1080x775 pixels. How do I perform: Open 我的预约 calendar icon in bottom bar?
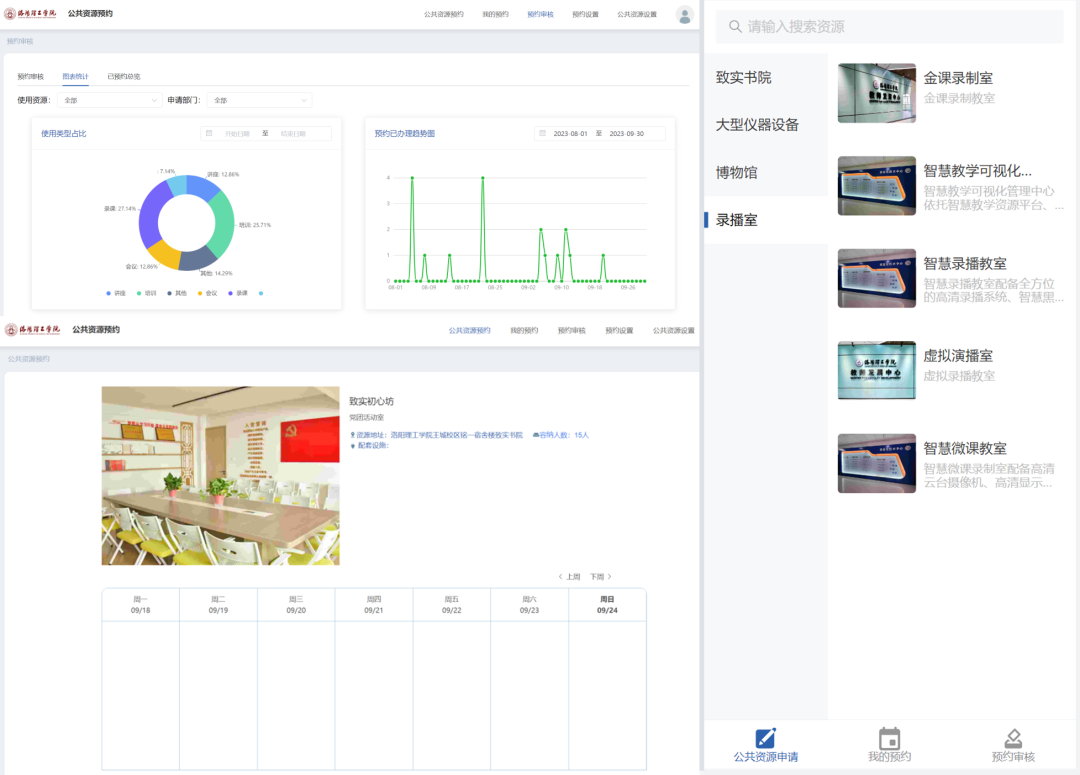(889, 738)
